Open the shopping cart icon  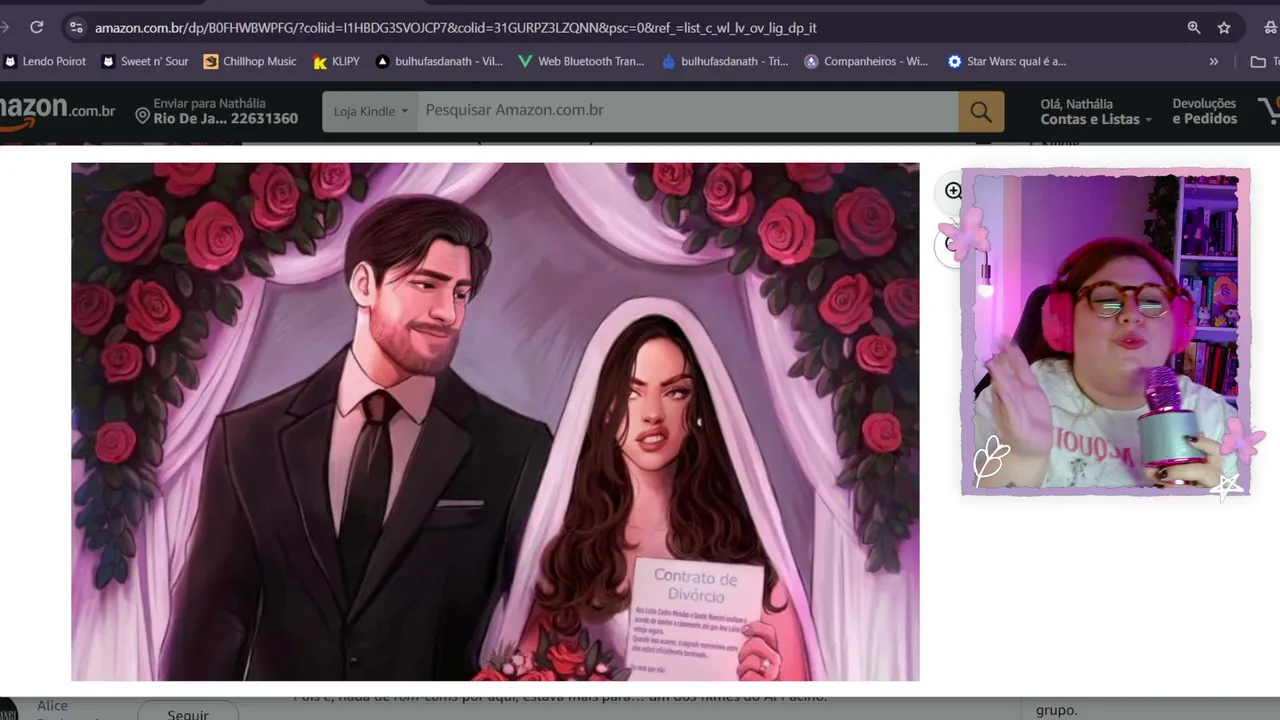click(1268, 111)
